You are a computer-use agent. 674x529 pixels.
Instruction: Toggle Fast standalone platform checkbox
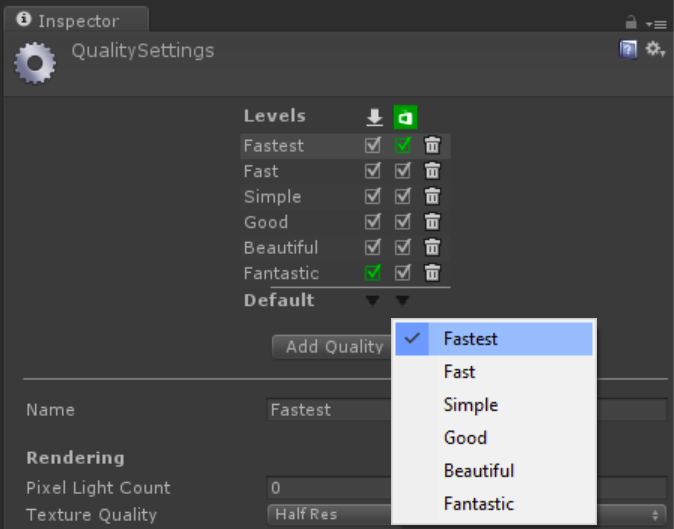(x=373, y=171)
